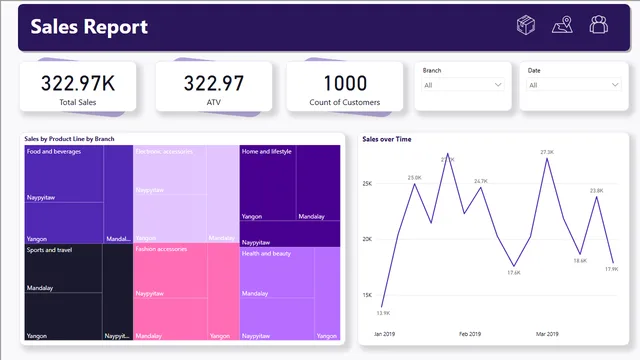Viewport: 640px width, 360px height.
Task: Click the 'Sales by Product Line by Branch' title
Action: [x=69, y=139]
